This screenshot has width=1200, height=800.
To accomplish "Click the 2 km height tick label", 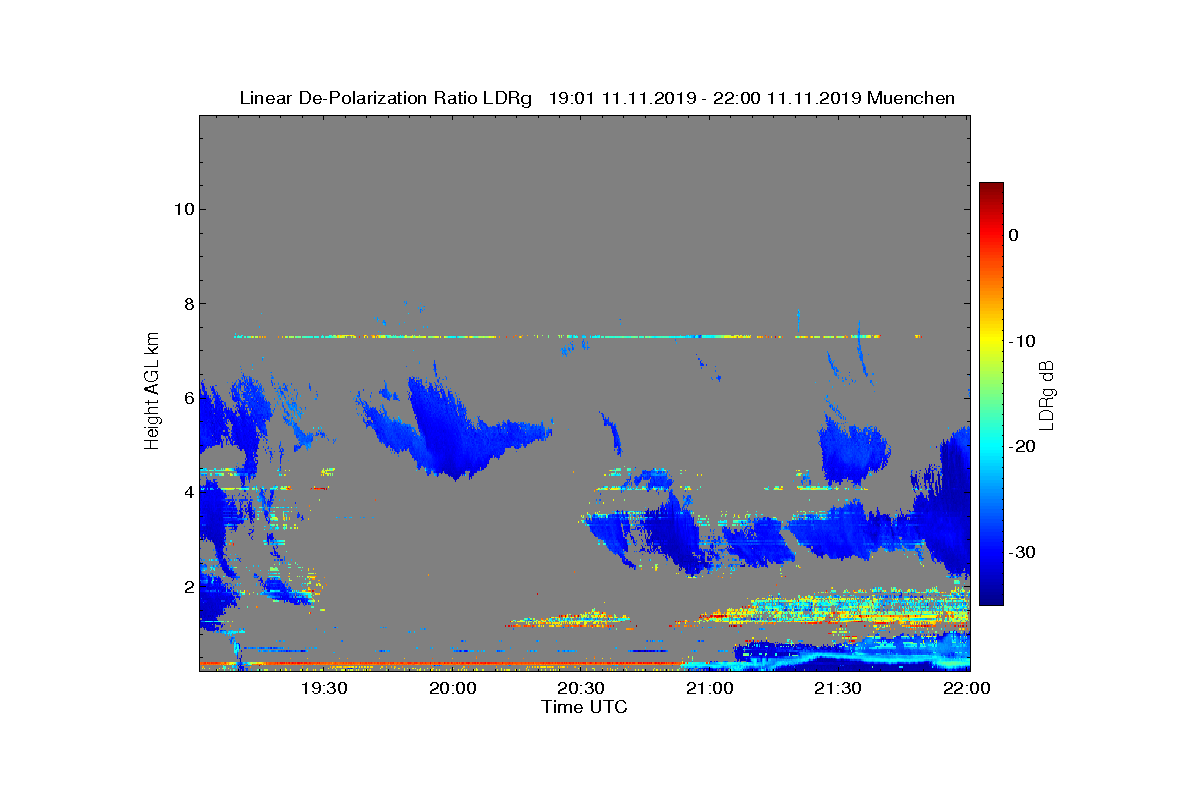I will click(187, 587).
